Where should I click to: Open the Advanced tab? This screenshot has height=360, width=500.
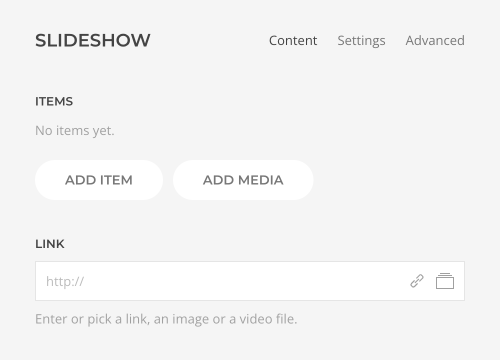click(435, 41)
